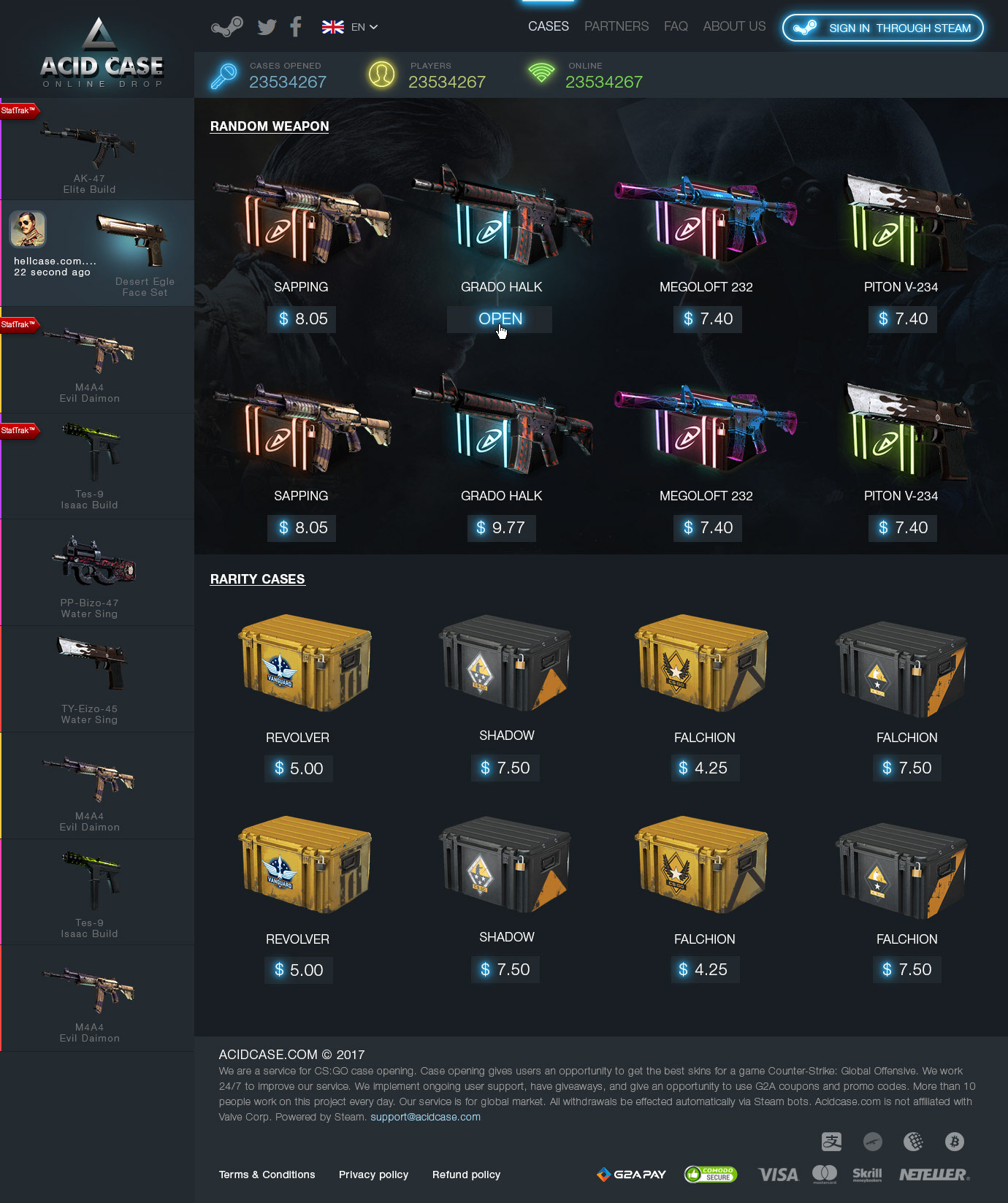This screenshot has height=1203, width=1008.
Task: Select the About Us menu item
Action: point(734,26)
